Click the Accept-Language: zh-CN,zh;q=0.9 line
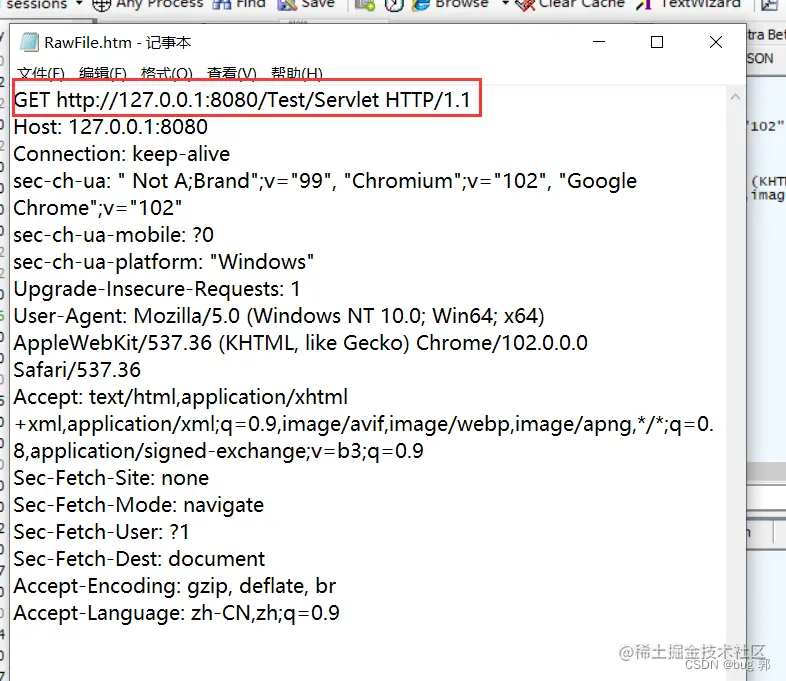 coord(176,613)
